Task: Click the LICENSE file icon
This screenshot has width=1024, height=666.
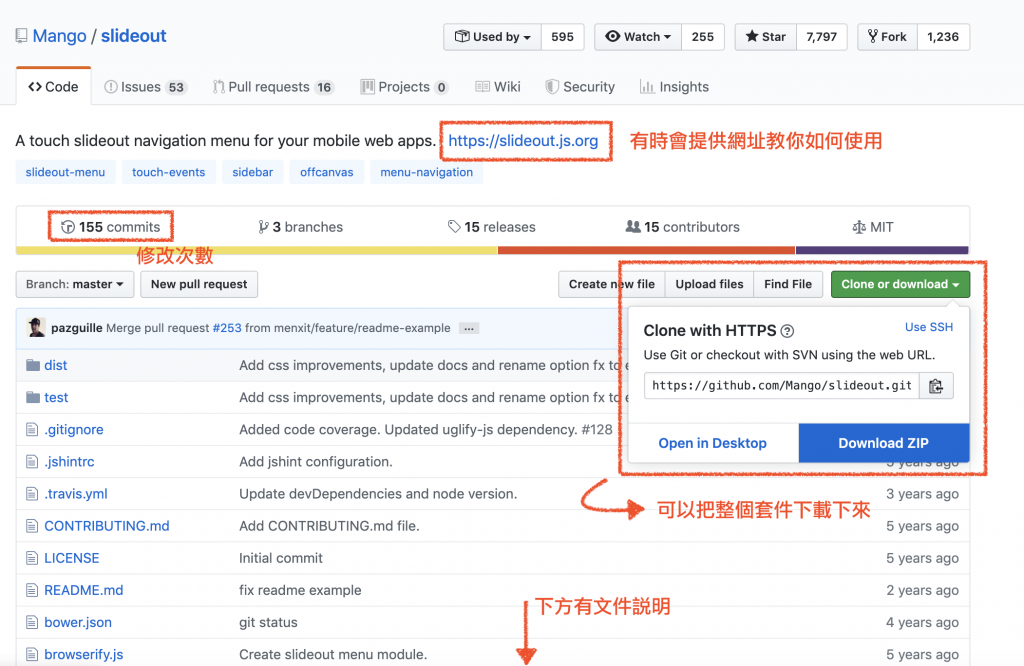Action: 32,558
